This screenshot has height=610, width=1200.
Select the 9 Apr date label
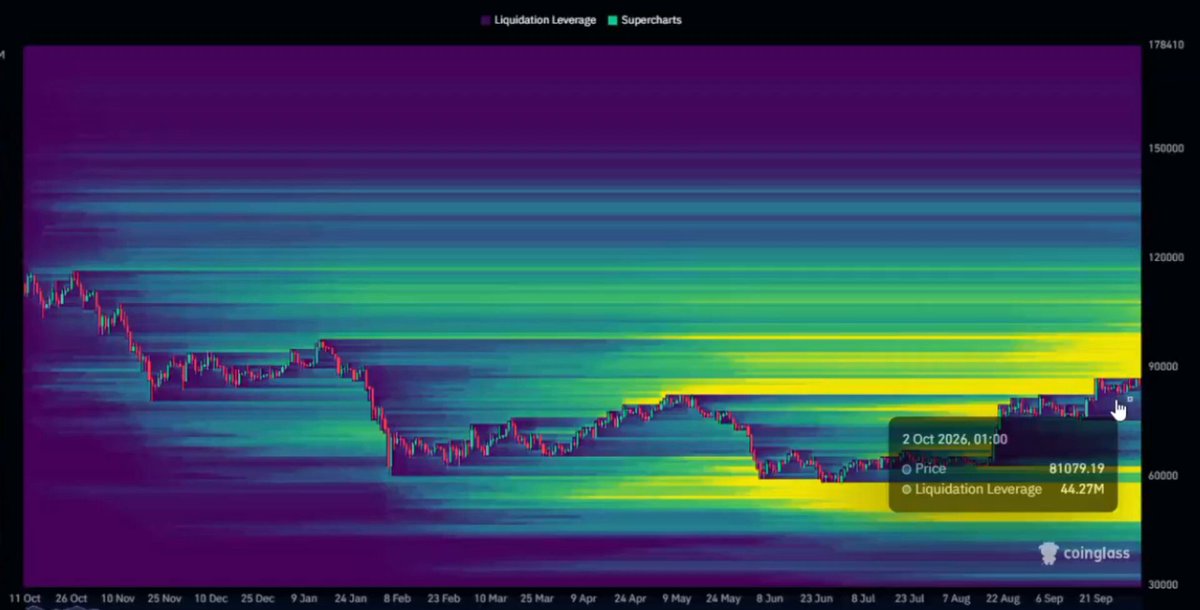click(583, 598)
